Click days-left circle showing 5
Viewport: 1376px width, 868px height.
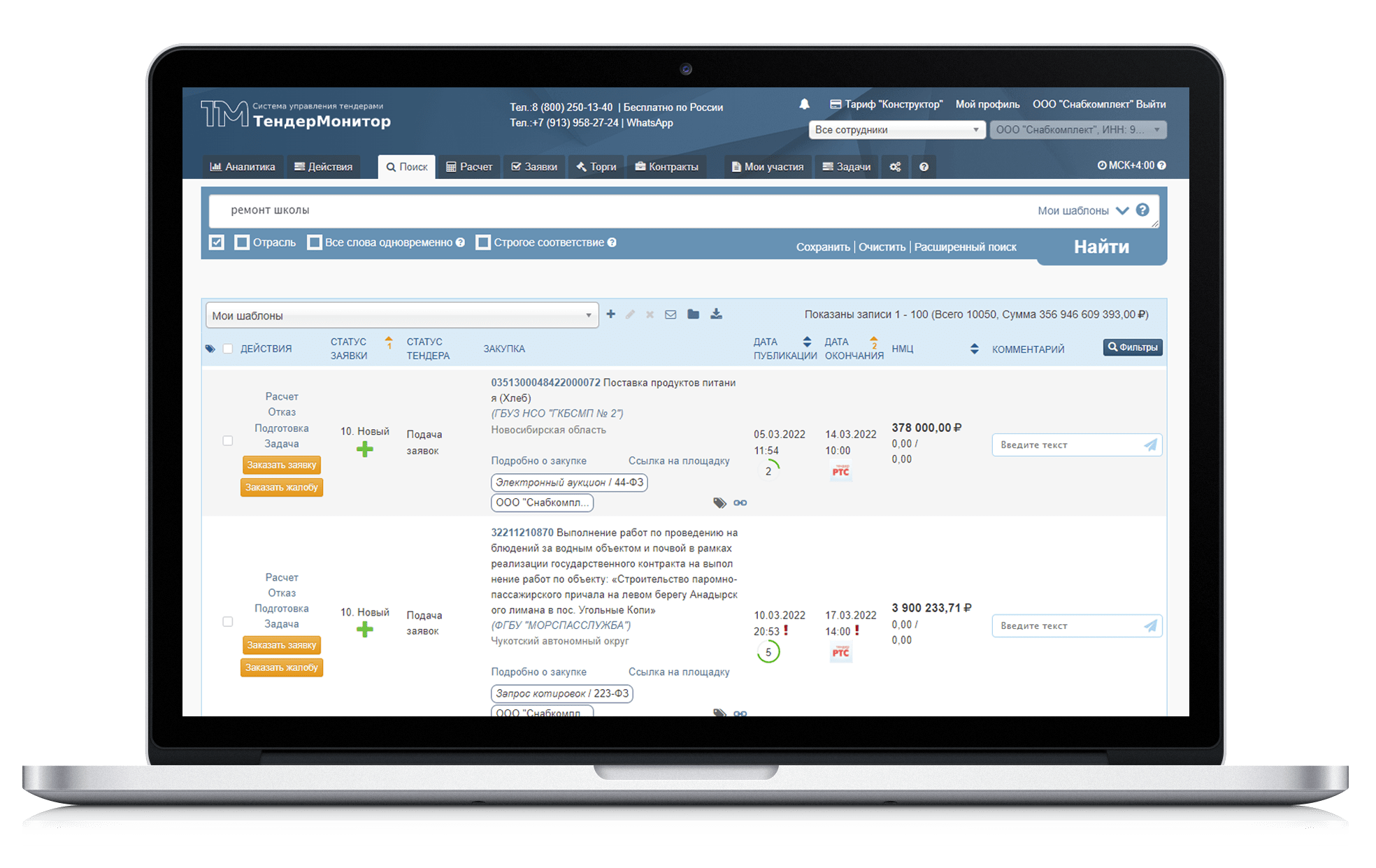[x=768, y=652]
